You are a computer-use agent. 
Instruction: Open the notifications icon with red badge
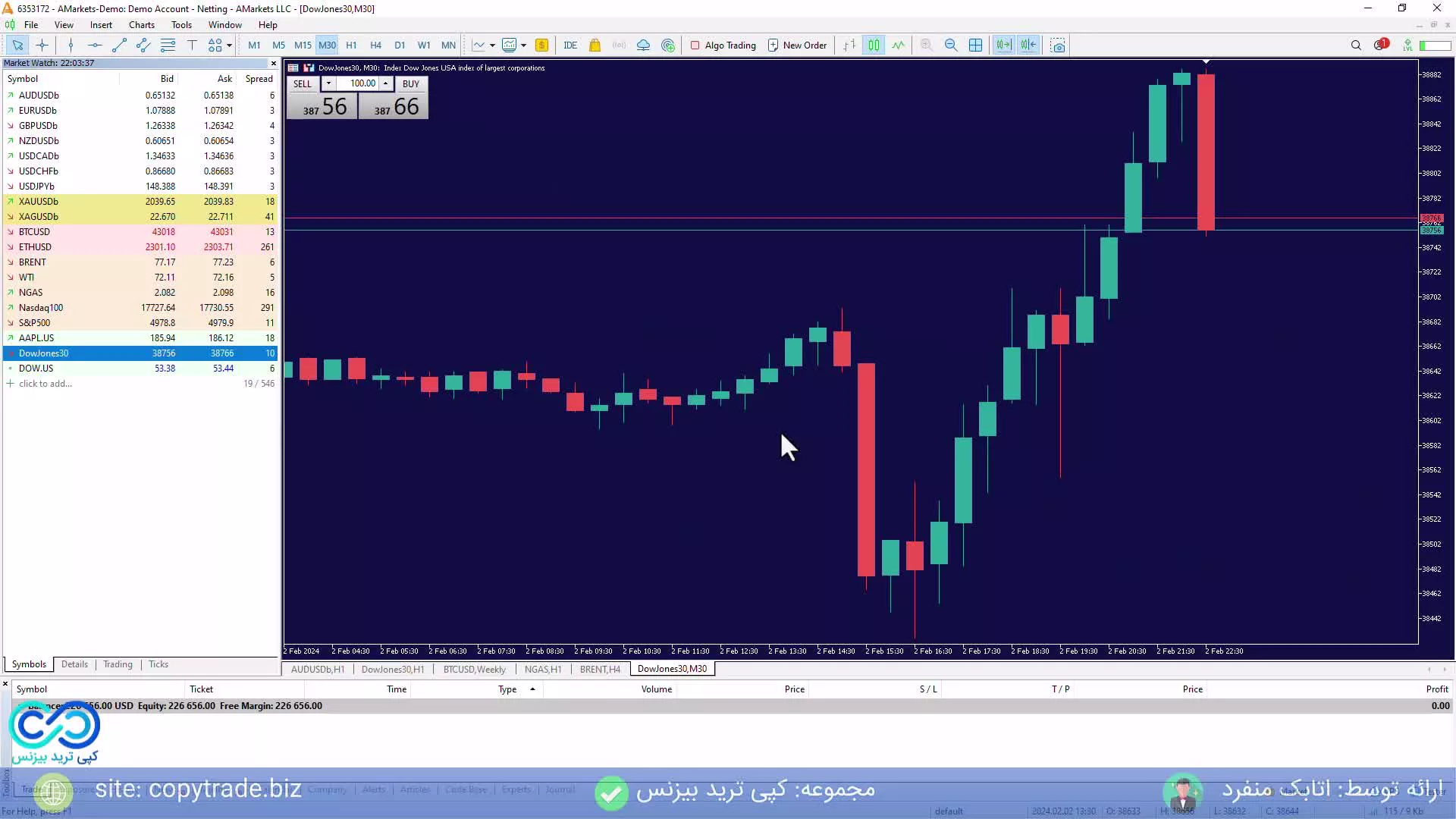pos(1381,45)
